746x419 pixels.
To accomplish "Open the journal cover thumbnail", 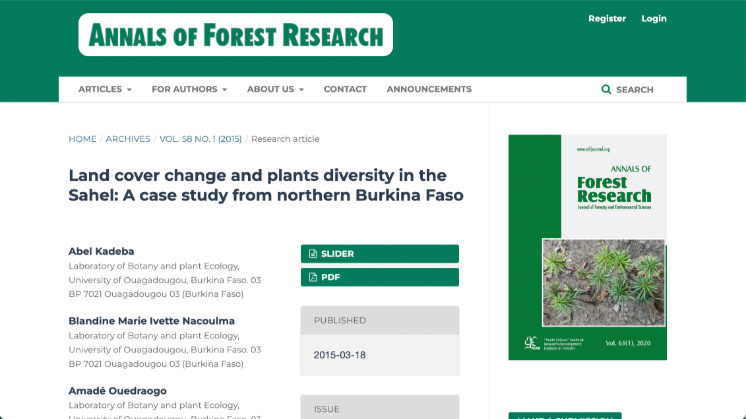I will click(587, 247).
